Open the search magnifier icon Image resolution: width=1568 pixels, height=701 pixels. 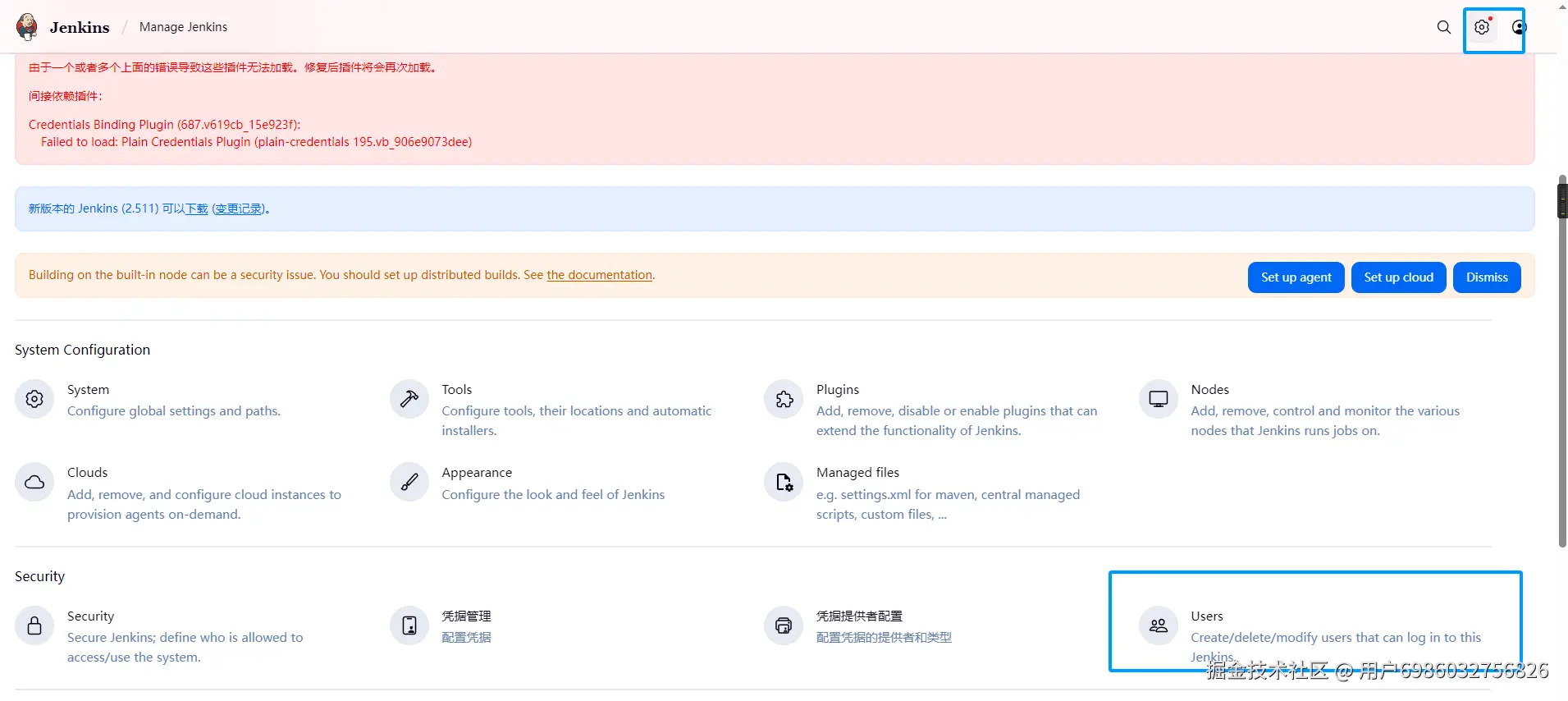click(1443, 27)
